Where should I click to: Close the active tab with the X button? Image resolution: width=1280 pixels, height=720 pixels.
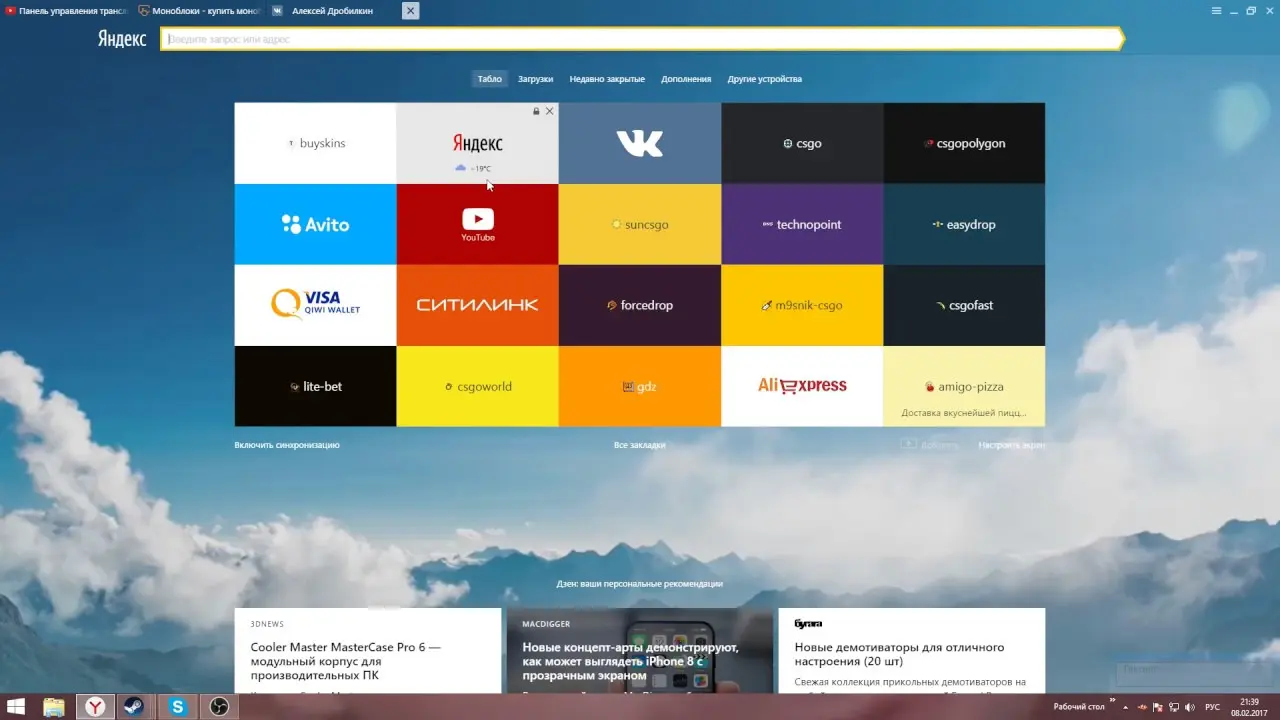click(x=410, y=11)
